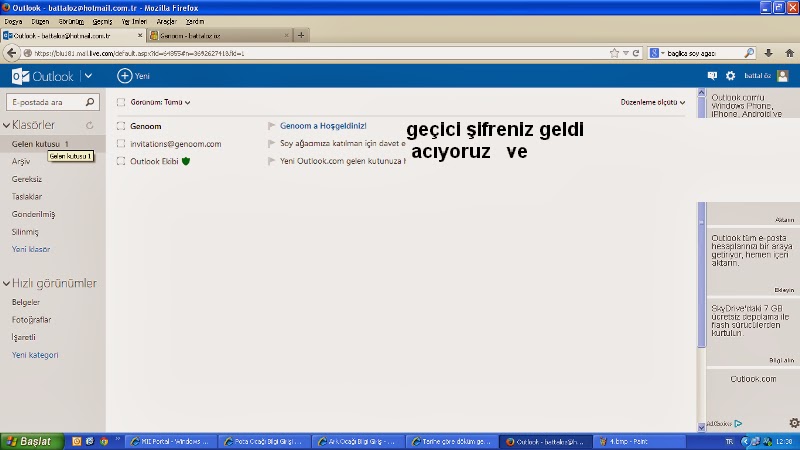Click the Yeni new message plus icon
This screenshot has height=450, width=800.
pos(124,76)
